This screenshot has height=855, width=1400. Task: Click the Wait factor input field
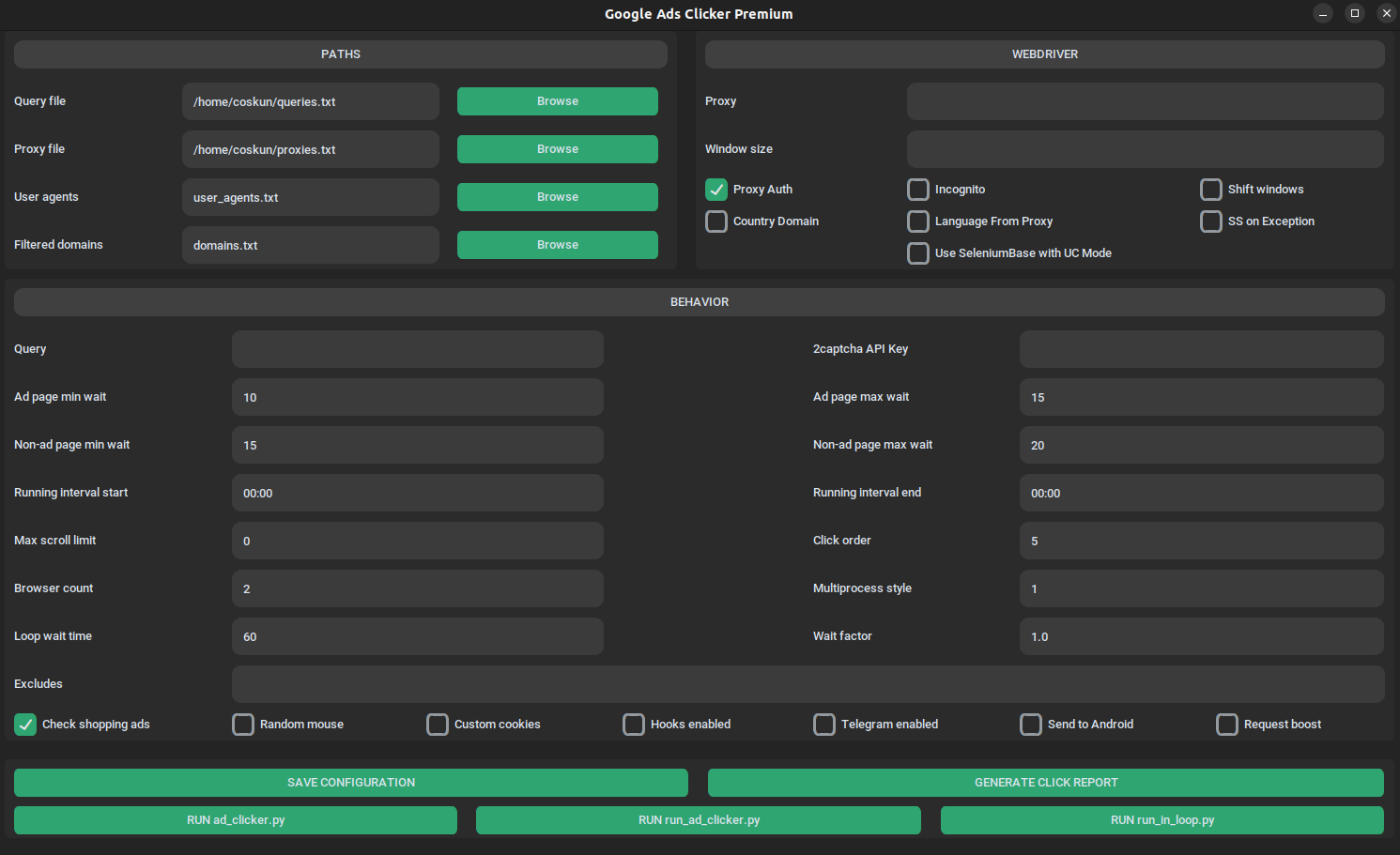tap(1201, 636)
